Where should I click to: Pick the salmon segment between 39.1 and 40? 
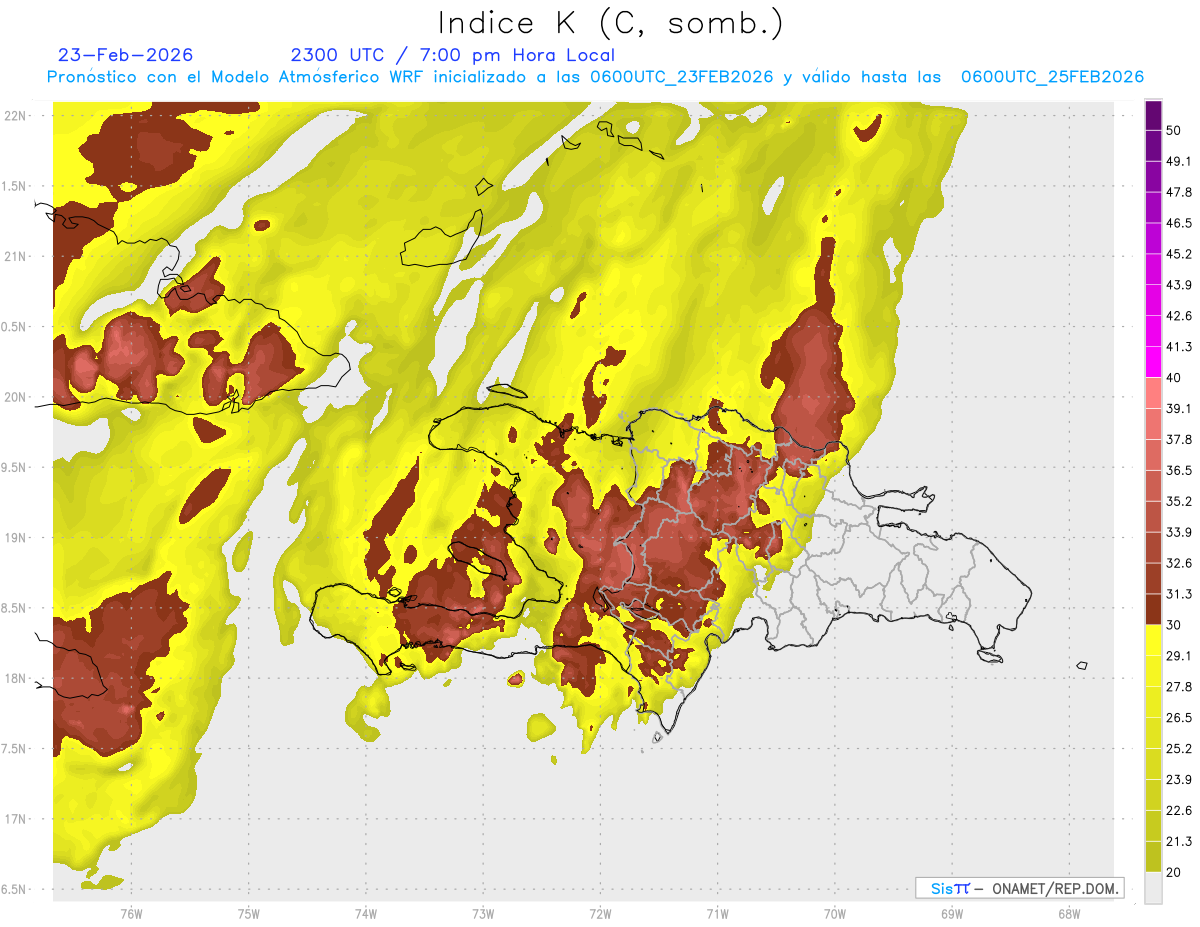click(x=1153, y=393)
